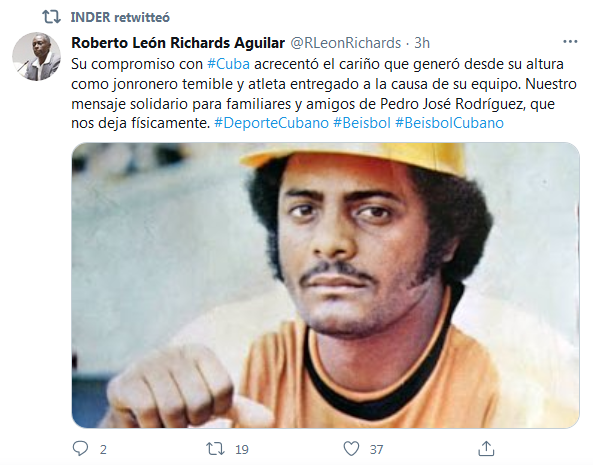Visit the #BeisbolCubano hashtag link
The height and width of the screenshot is (465, 593).
coord(449,123)
